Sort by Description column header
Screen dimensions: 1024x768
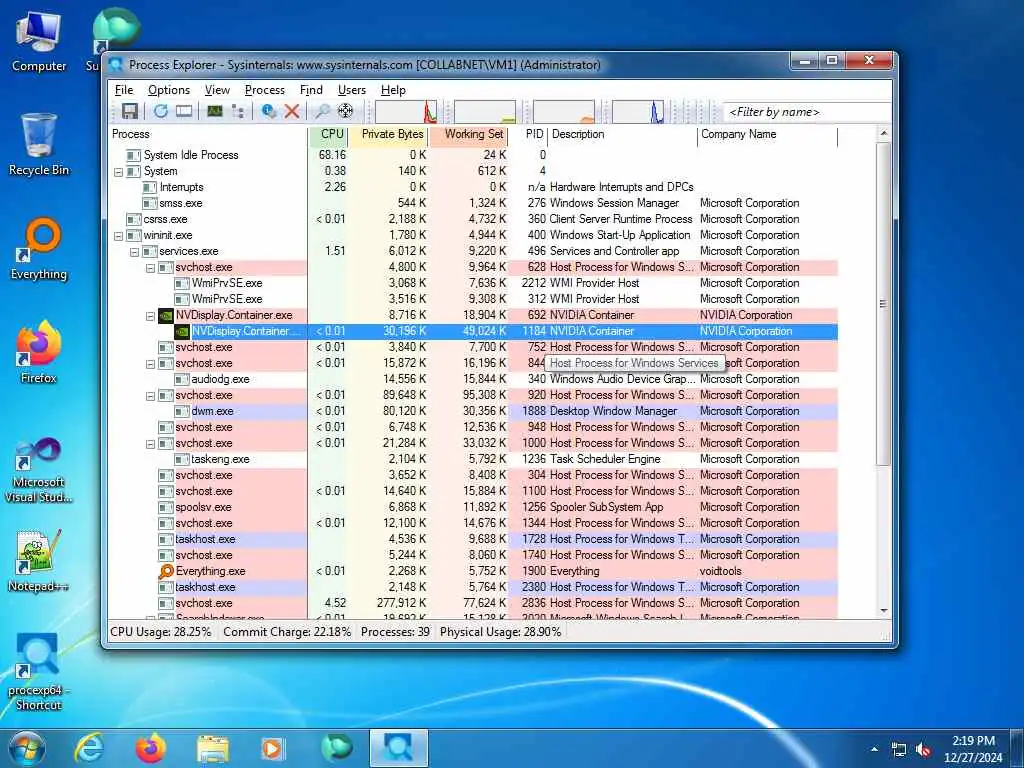623,134
